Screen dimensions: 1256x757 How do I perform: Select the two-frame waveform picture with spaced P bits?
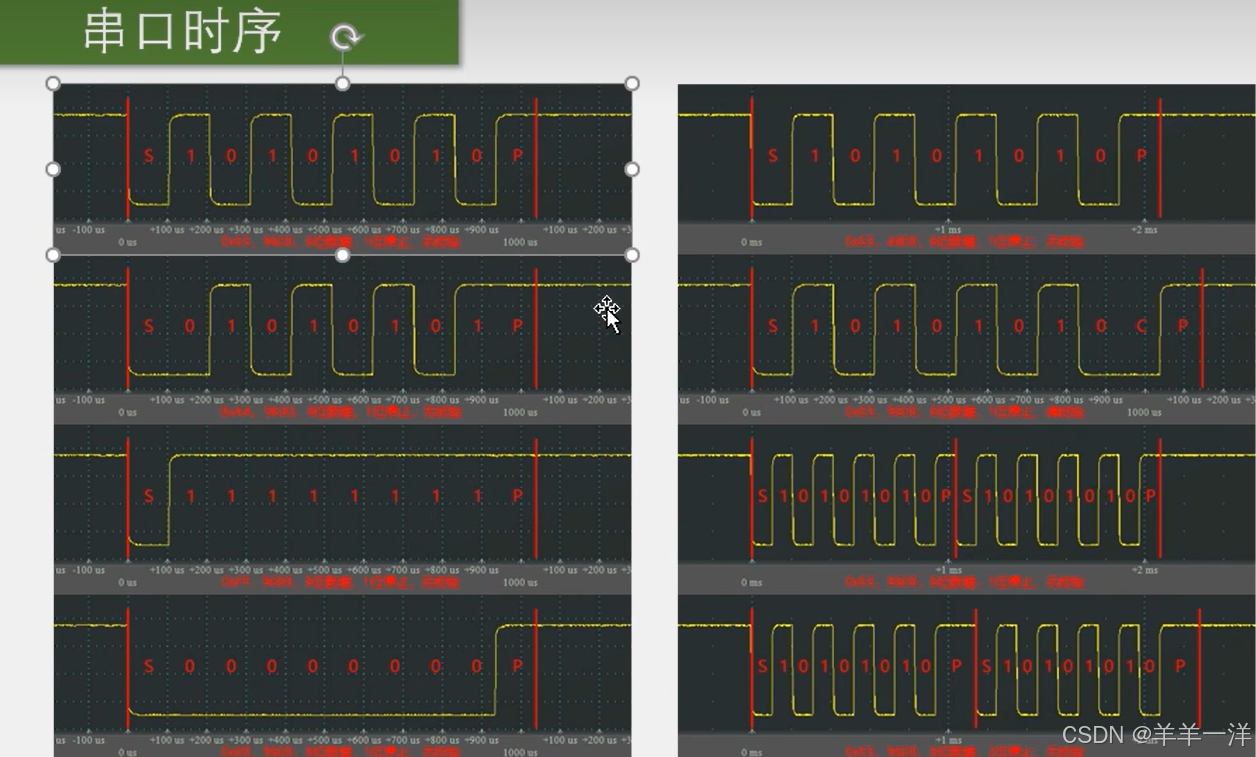(966, 677)
